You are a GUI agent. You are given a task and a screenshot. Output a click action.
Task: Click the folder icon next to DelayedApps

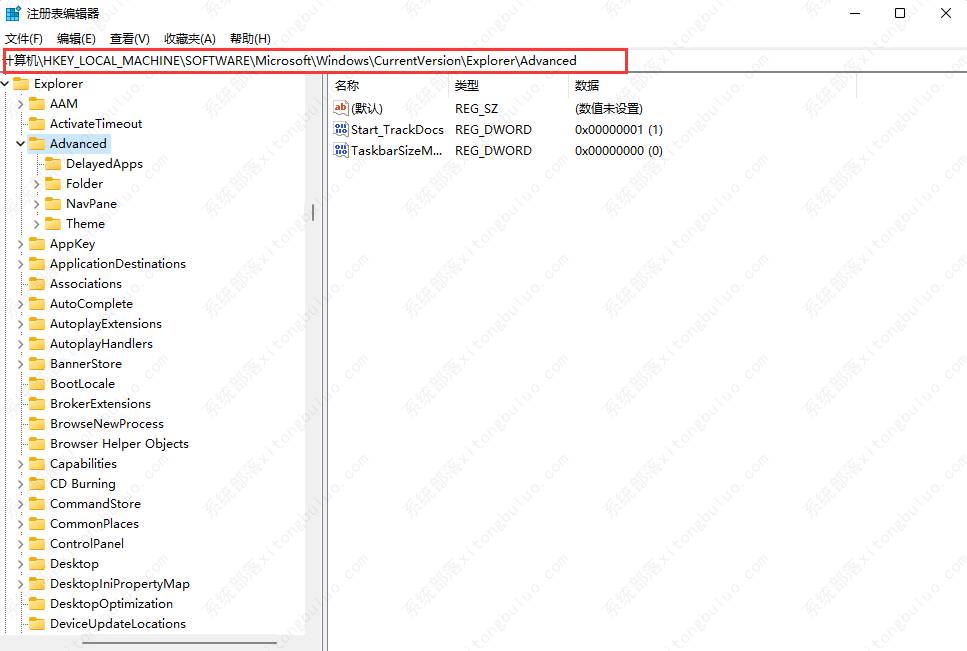click(54, 164)
